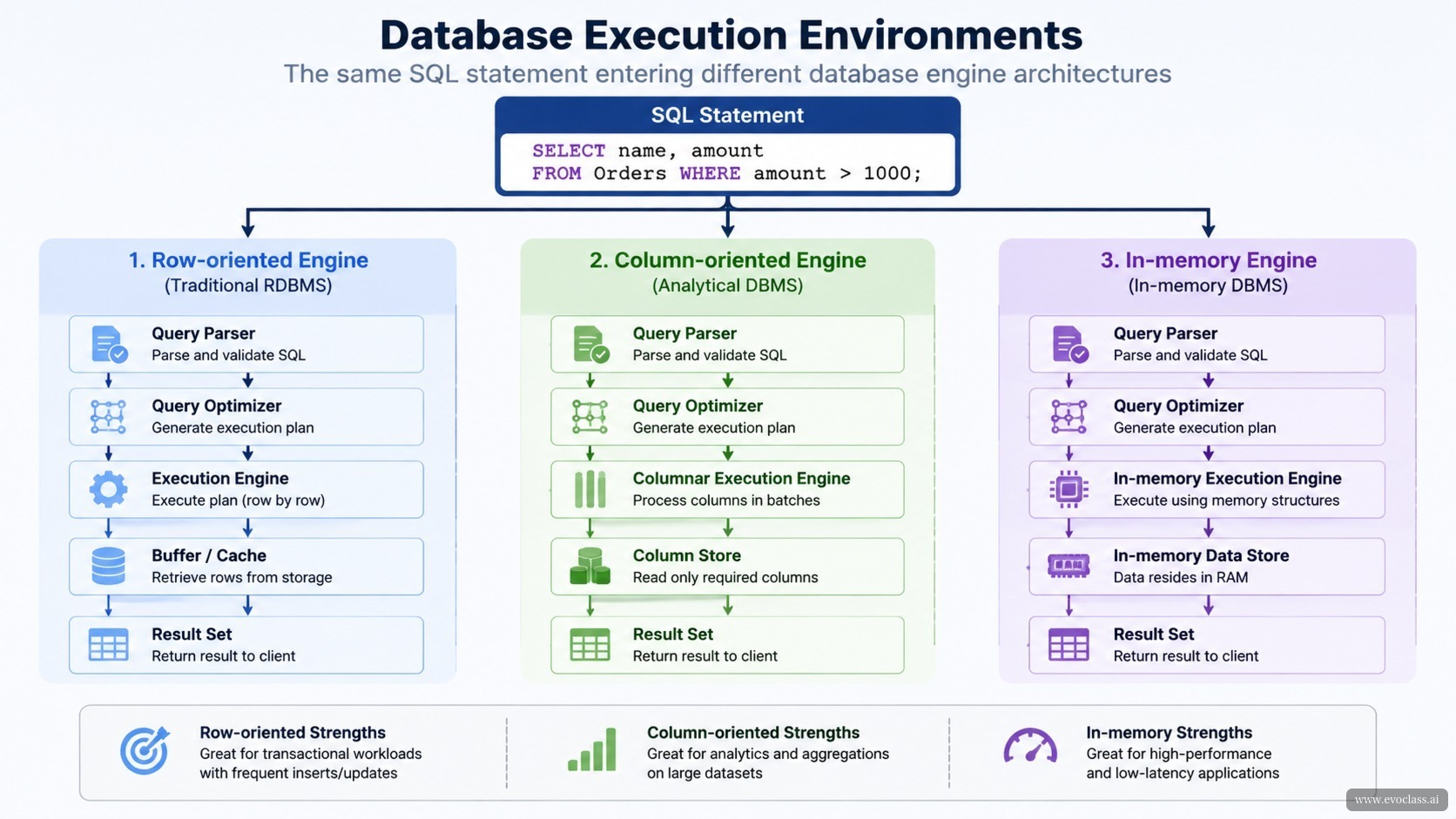1456x819 pixels.
Task: Click the In-memory Strengths speedometer icon
Action: coord(1030,746)
